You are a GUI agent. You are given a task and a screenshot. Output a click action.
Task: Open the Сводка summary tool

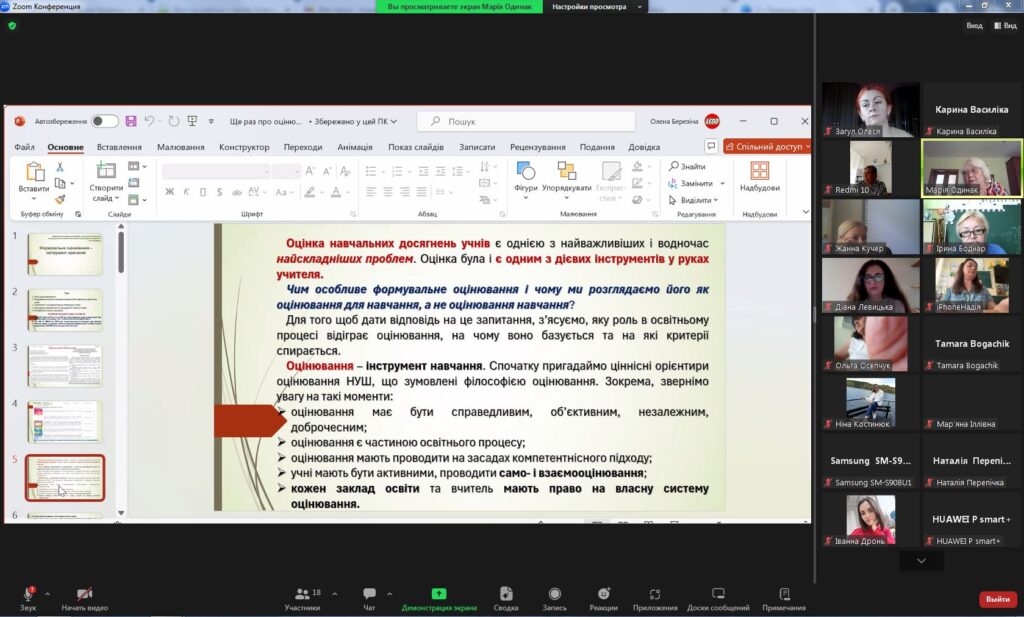(x=506, y=595)
